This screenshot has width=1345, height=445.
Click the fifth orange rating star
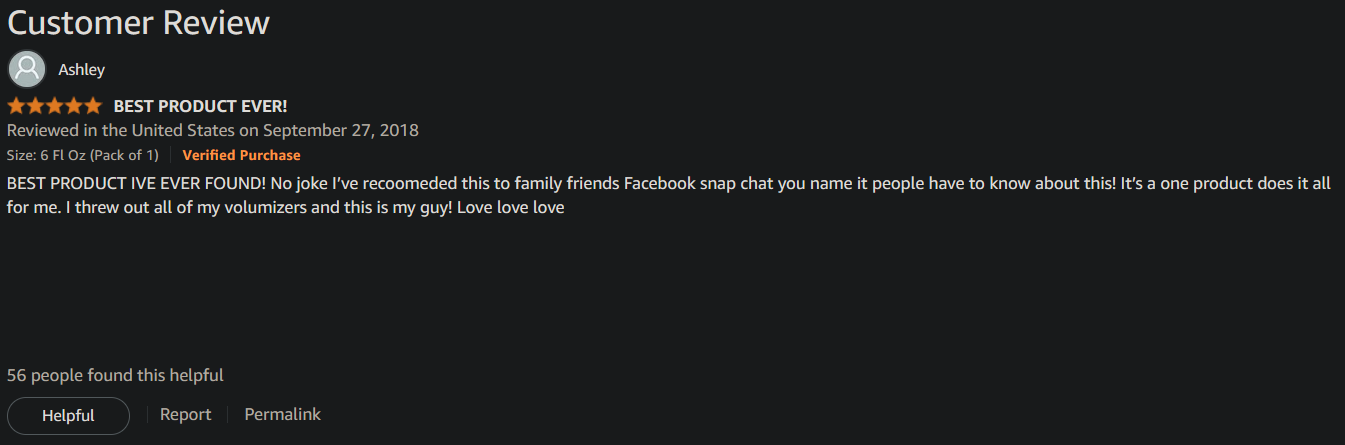tap(92, 106)
